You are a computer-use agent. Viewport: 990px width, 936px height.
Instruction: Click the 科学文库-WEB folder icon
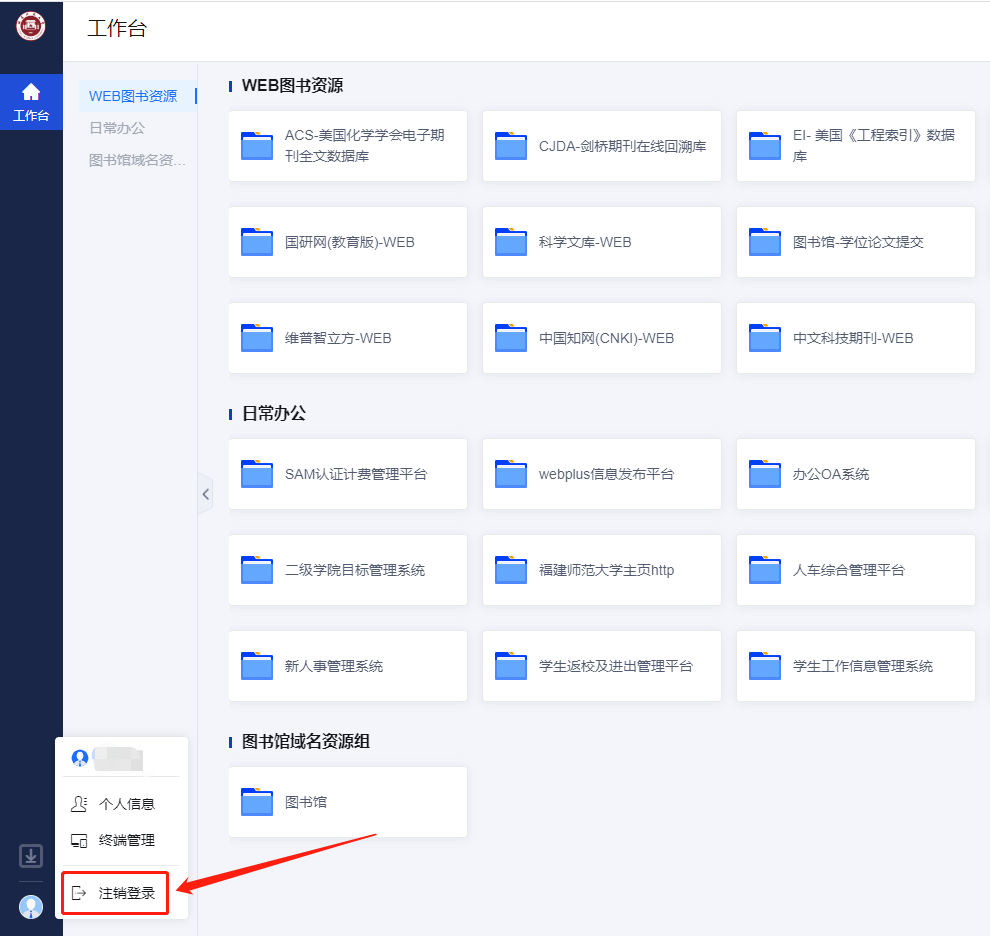511,242
